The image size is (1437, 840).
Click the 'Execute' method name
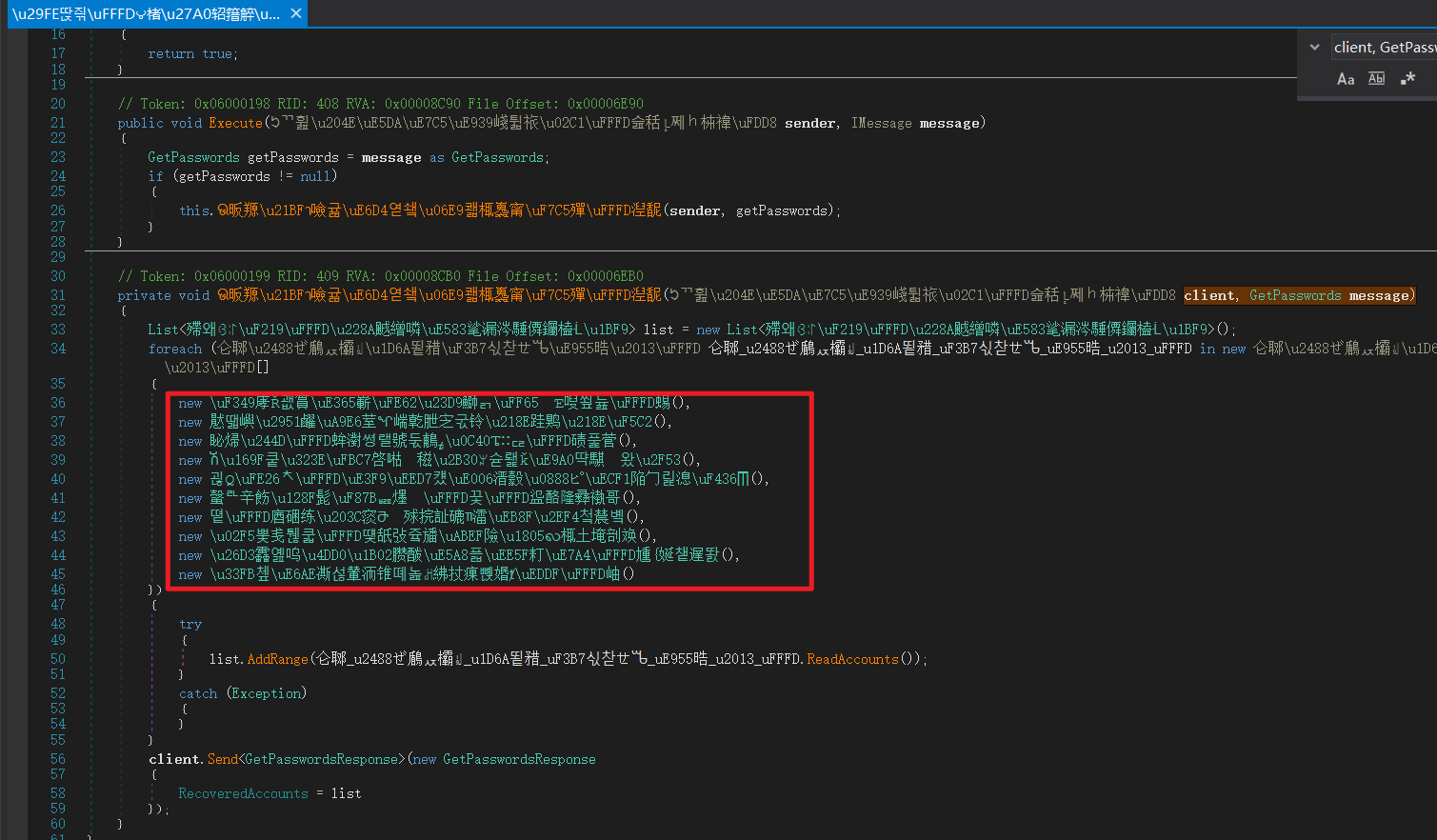(x=235, y=123)
